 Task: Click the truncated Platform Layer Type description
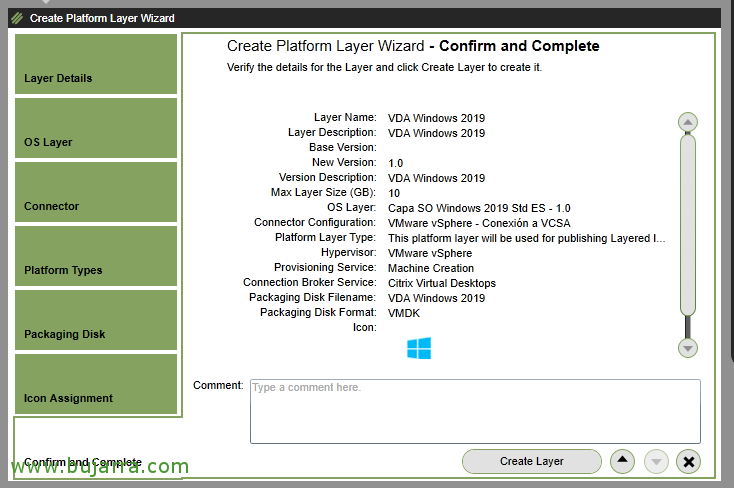[527, 238]
